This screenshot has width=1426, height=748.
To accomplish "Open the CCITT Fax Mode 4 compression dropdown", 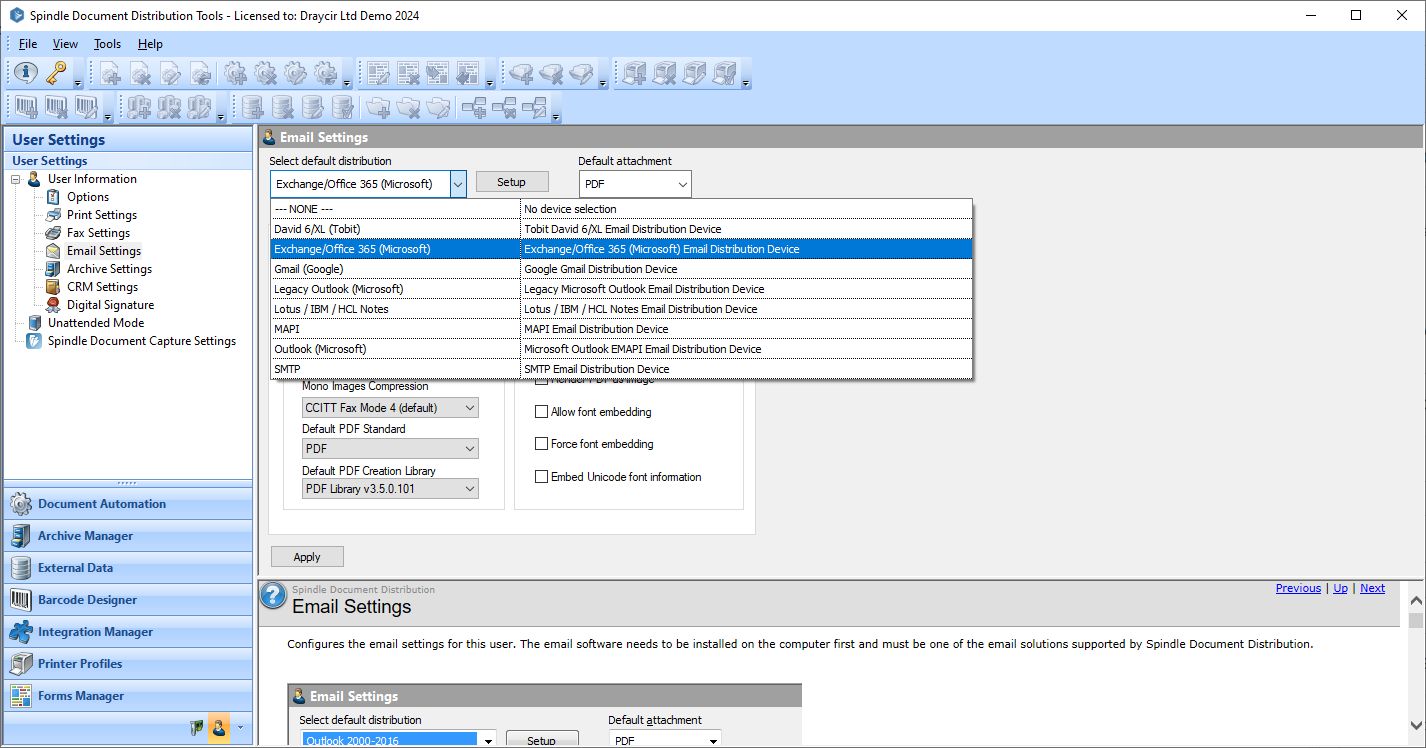I will [391, 408].
